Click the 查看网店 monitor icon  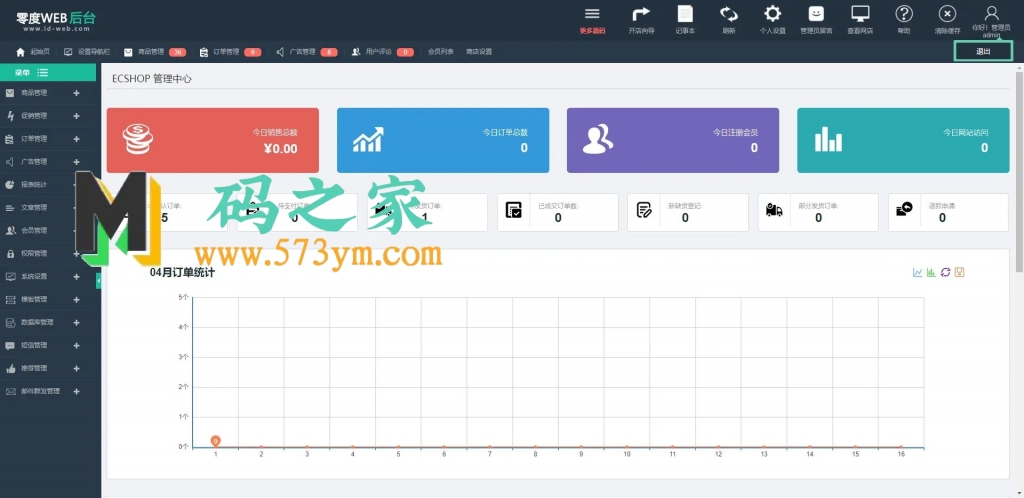(860, 14)
